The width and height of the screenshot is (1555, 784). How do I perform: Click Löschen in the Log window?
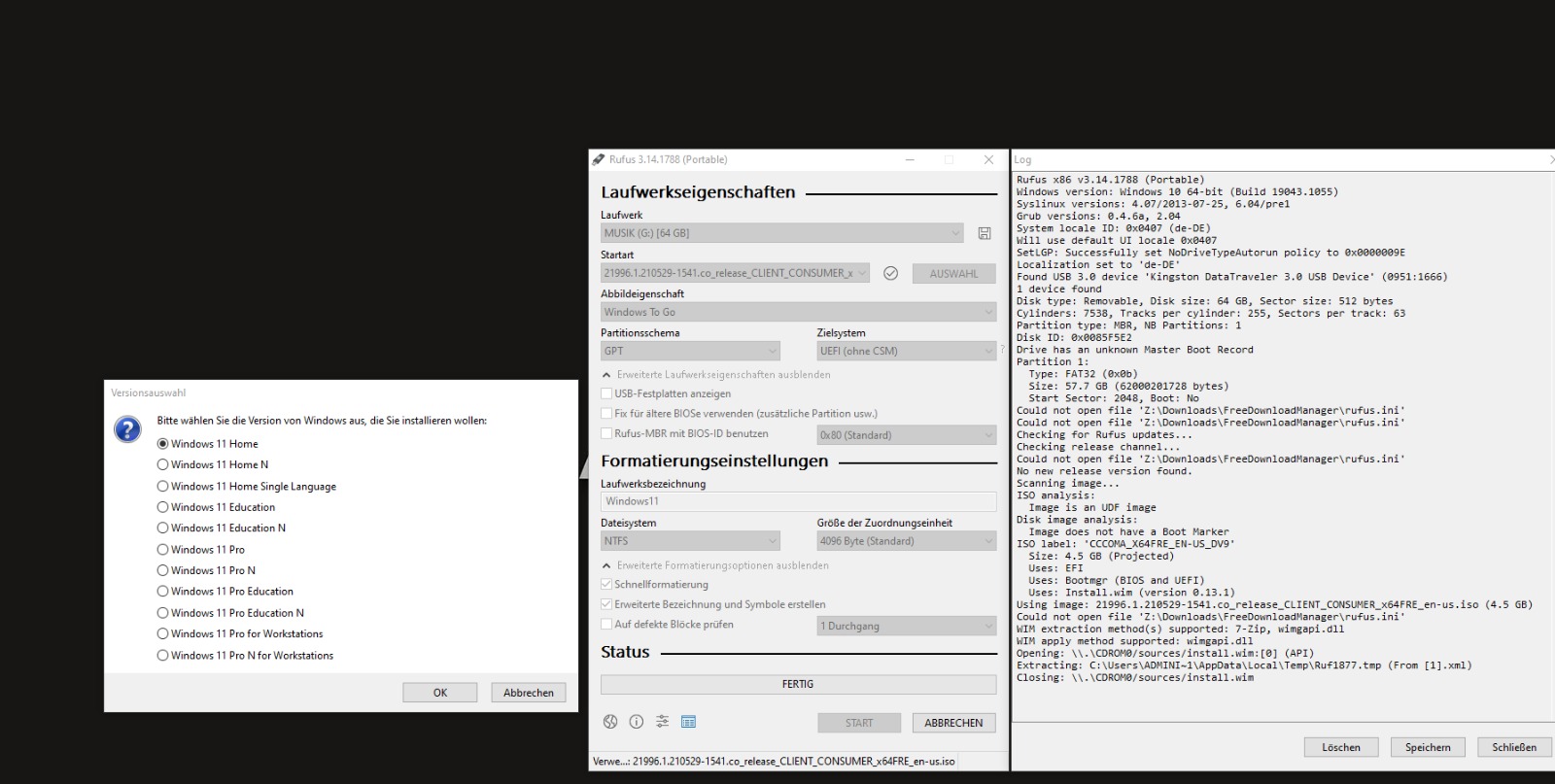tap(1341, 747)
